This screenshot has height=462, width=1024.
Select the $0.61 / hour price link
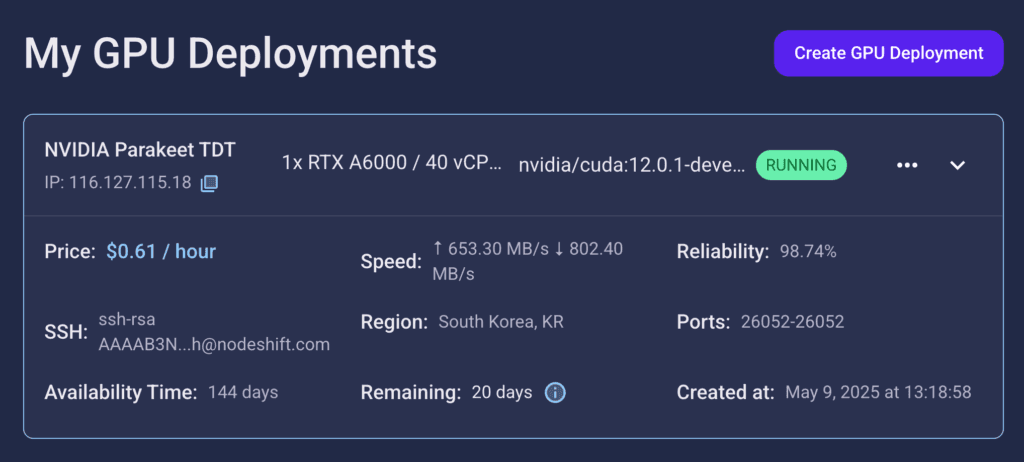coord(161,252)
